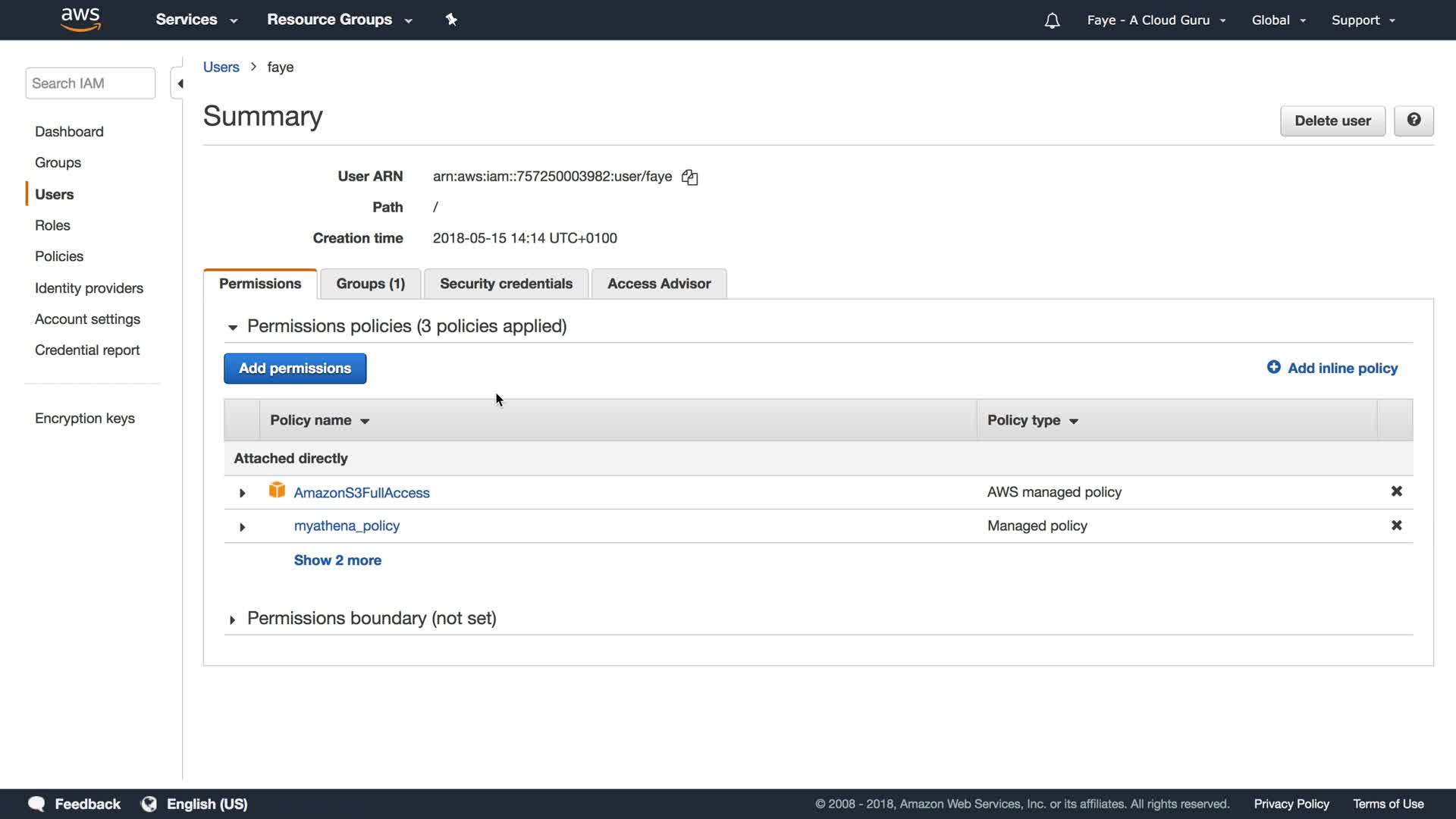Click the AWS logo home icon
This screenshot has width=1456, height=819.
[x=80, y=20]
